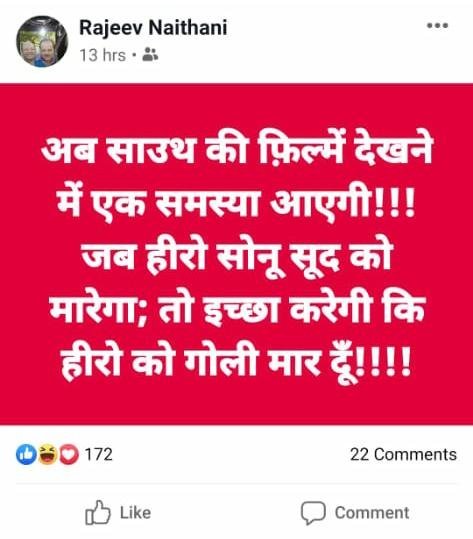Viewport: 473px width, 539px height.
Task: Click the laughing Haha reaction icon
Action: coord(48,454)
